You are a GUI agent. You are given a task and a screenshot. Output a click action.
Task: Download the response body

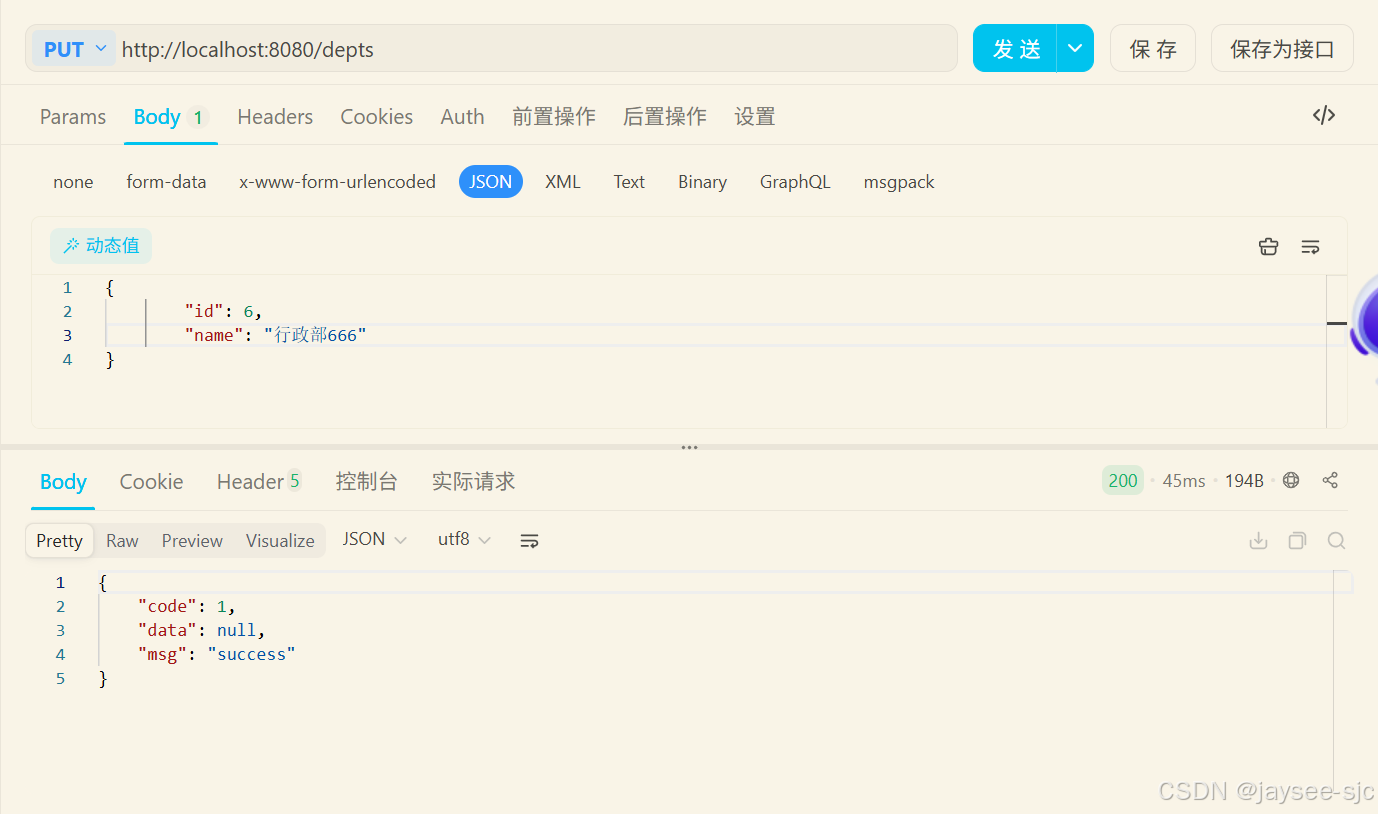pyautogui.click(x=1258, y=540)
